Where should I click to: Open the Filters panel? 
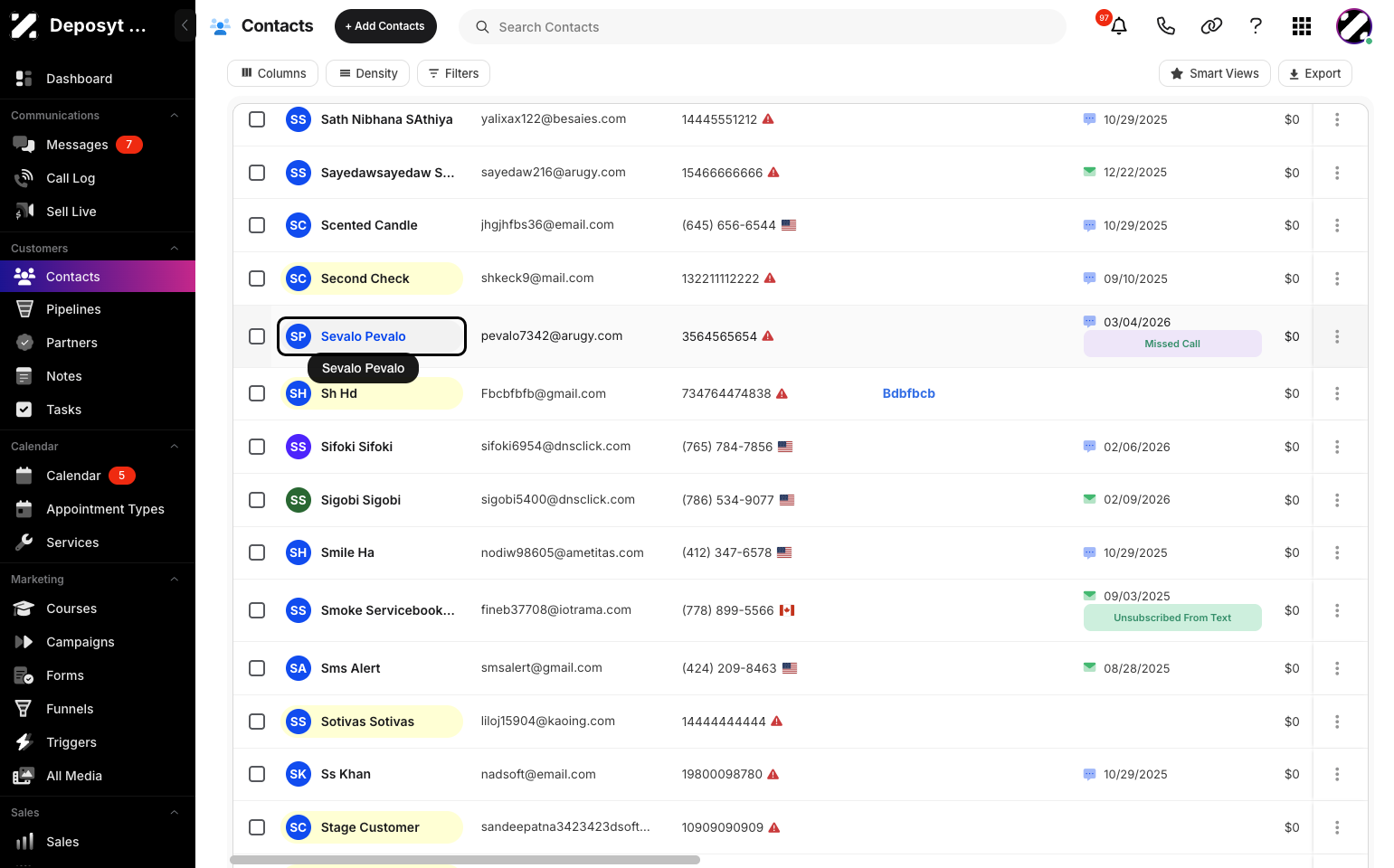coord(453,73)
